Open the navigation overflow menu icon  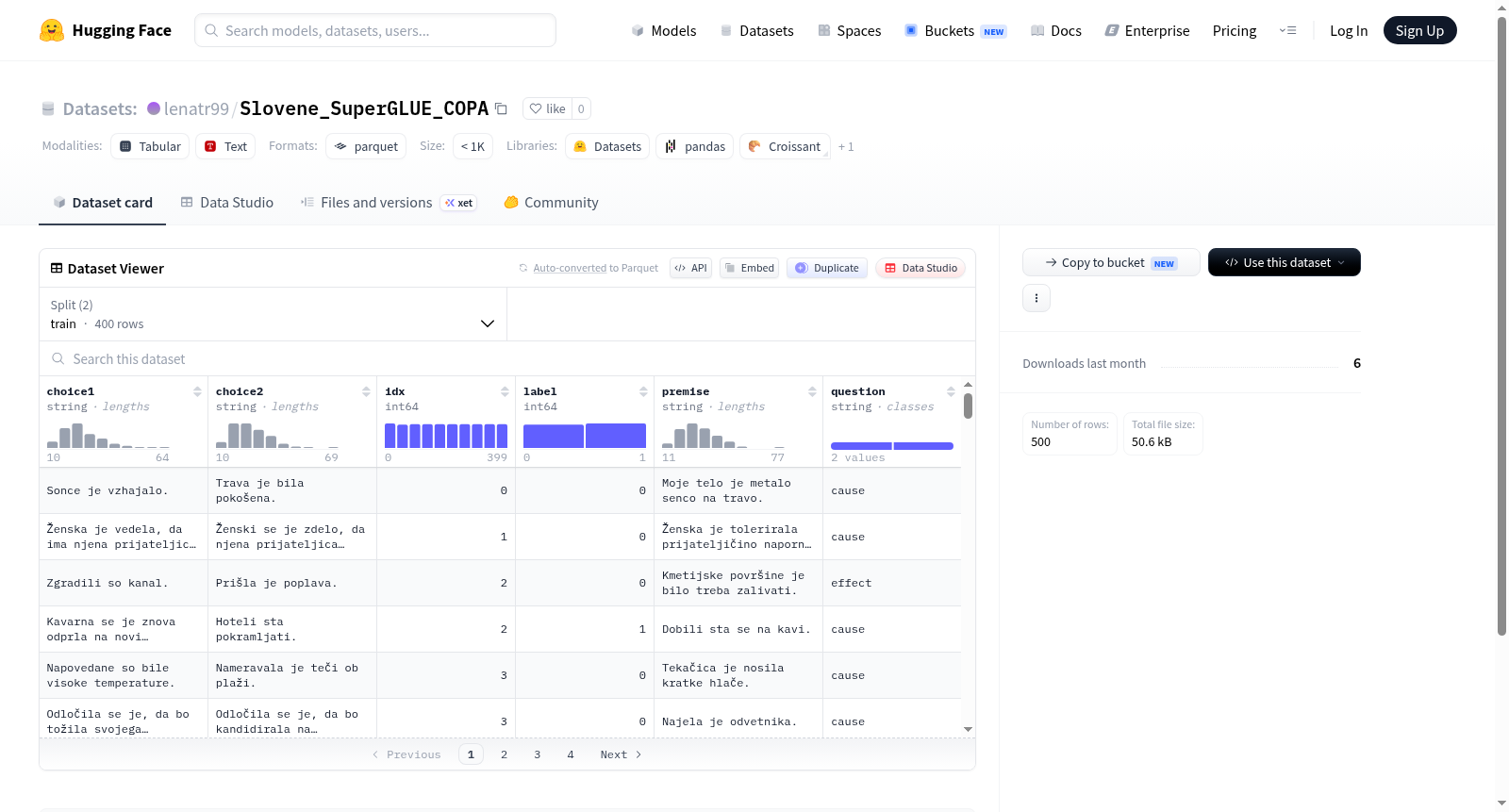1287,31
